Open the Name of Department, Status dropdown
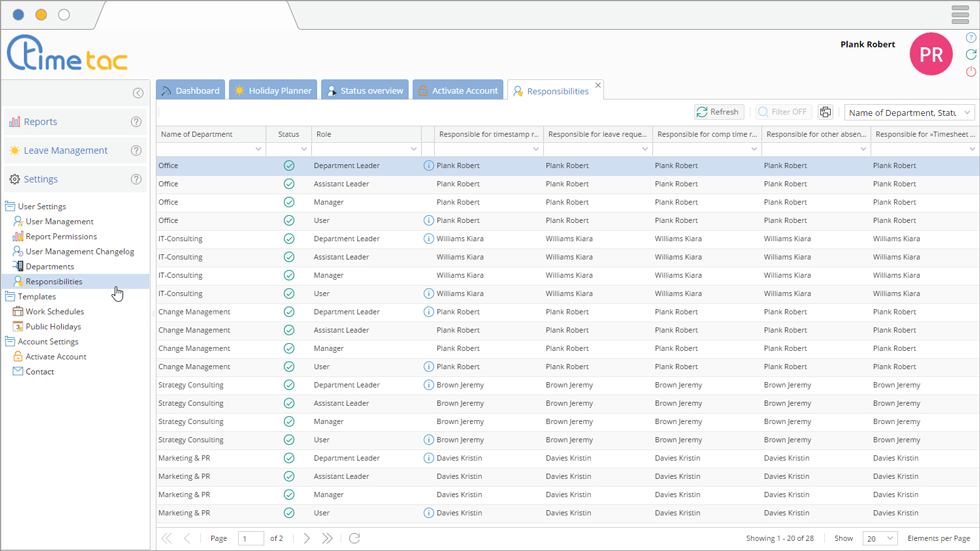The height and width of the screenshot is (551, 980). [909, 112]
